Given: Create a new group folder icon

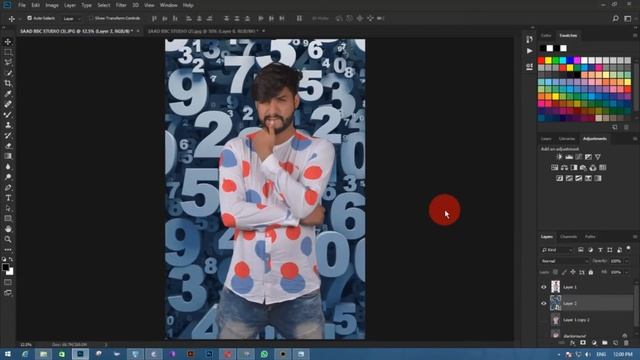Looking at the screenshot, I should tap(604, 343).
